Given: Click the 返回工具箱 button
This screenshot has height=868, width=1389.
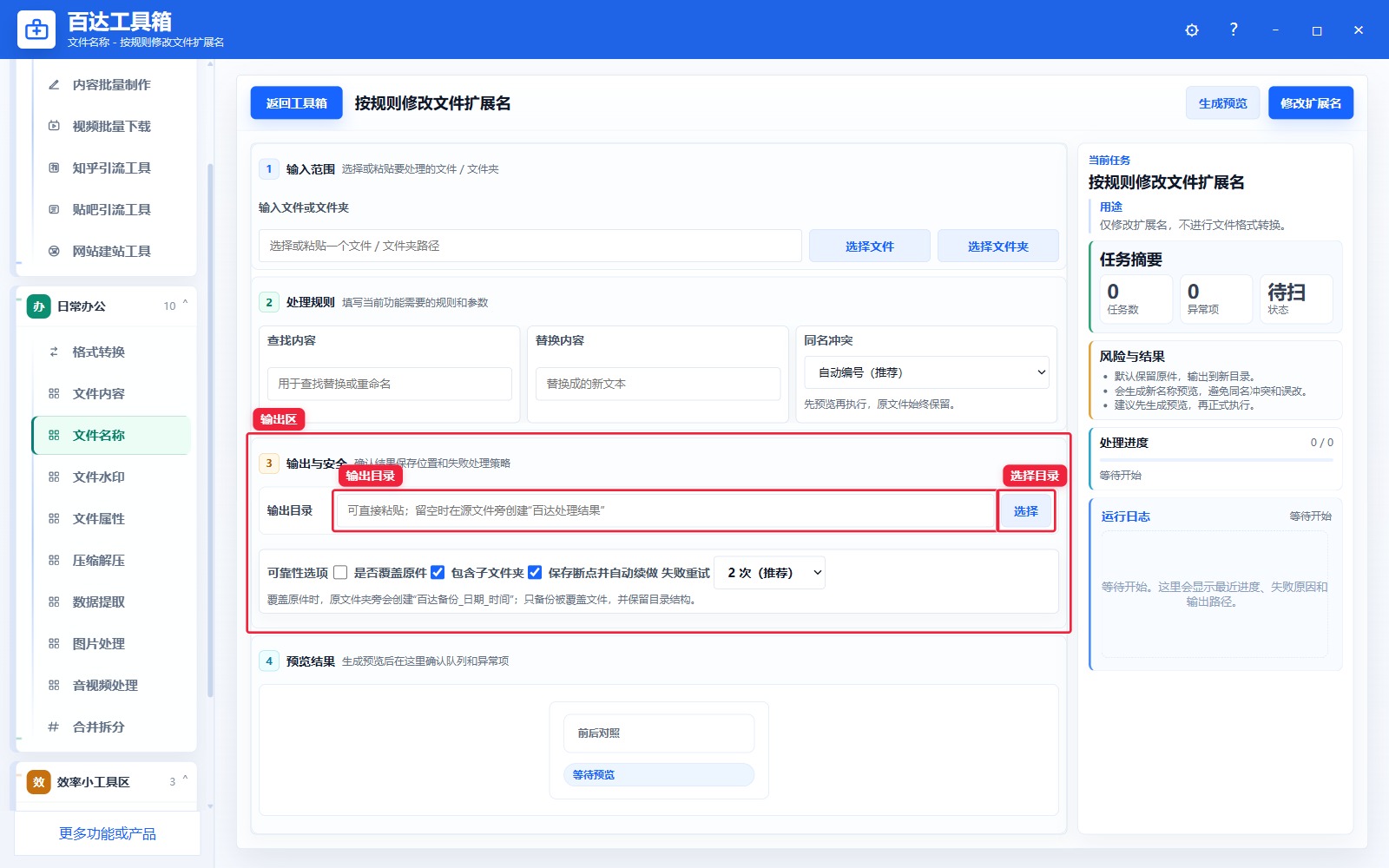Looking at the screenshot, I should (x=297, y=103).
